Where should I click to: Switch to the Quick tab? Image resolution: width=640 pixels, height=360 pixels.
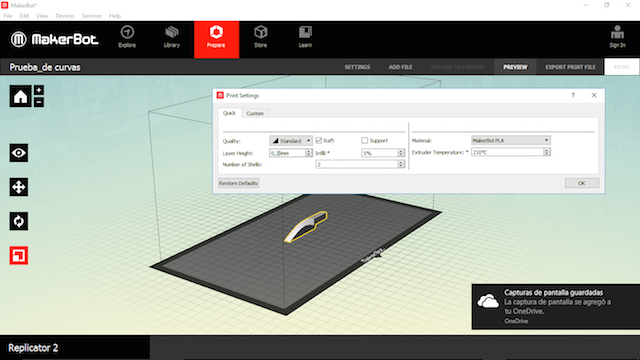[x=229, y=113]
